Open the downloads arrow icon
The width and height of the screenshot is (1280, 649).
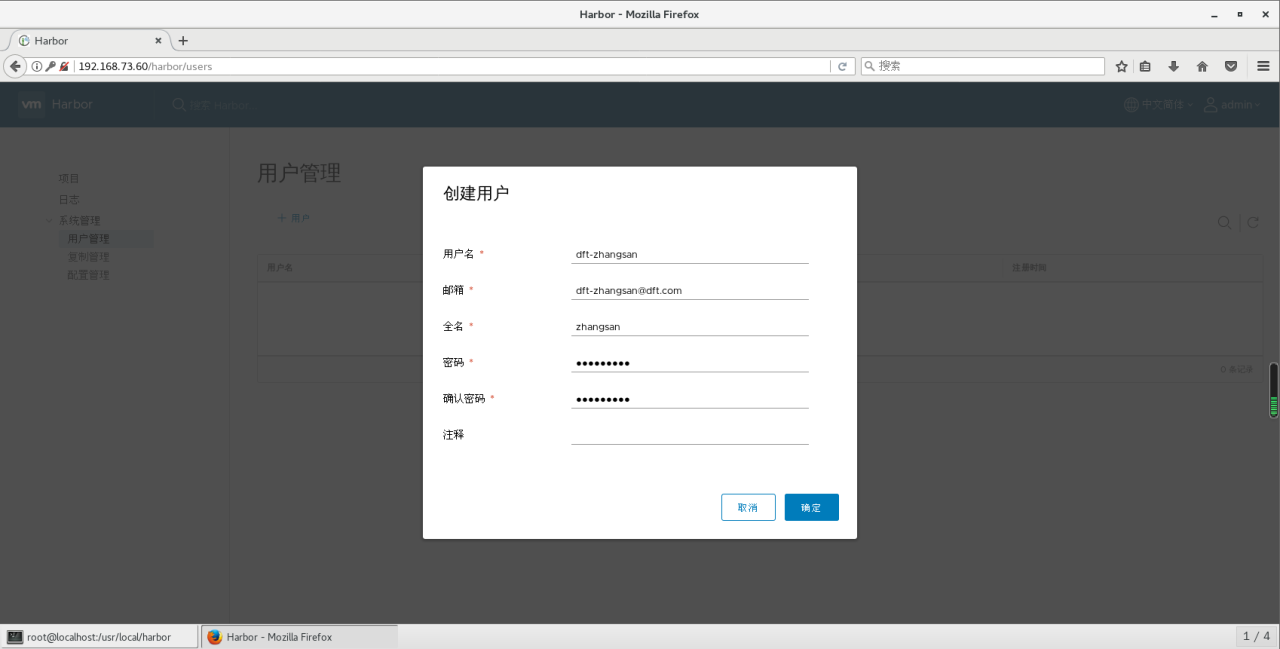(1172, 65)
